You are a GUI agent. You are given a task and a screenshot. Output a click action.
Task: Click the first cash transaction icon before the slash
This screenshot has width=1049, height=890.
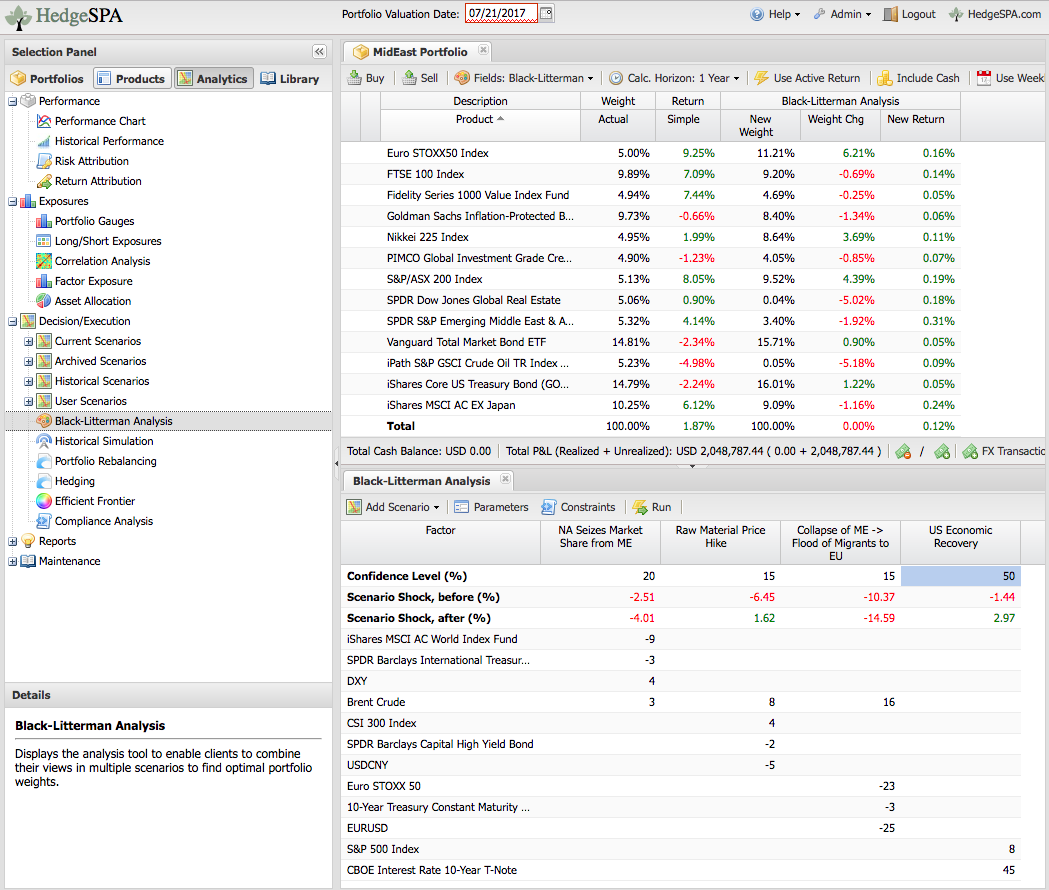click(903, 452)
